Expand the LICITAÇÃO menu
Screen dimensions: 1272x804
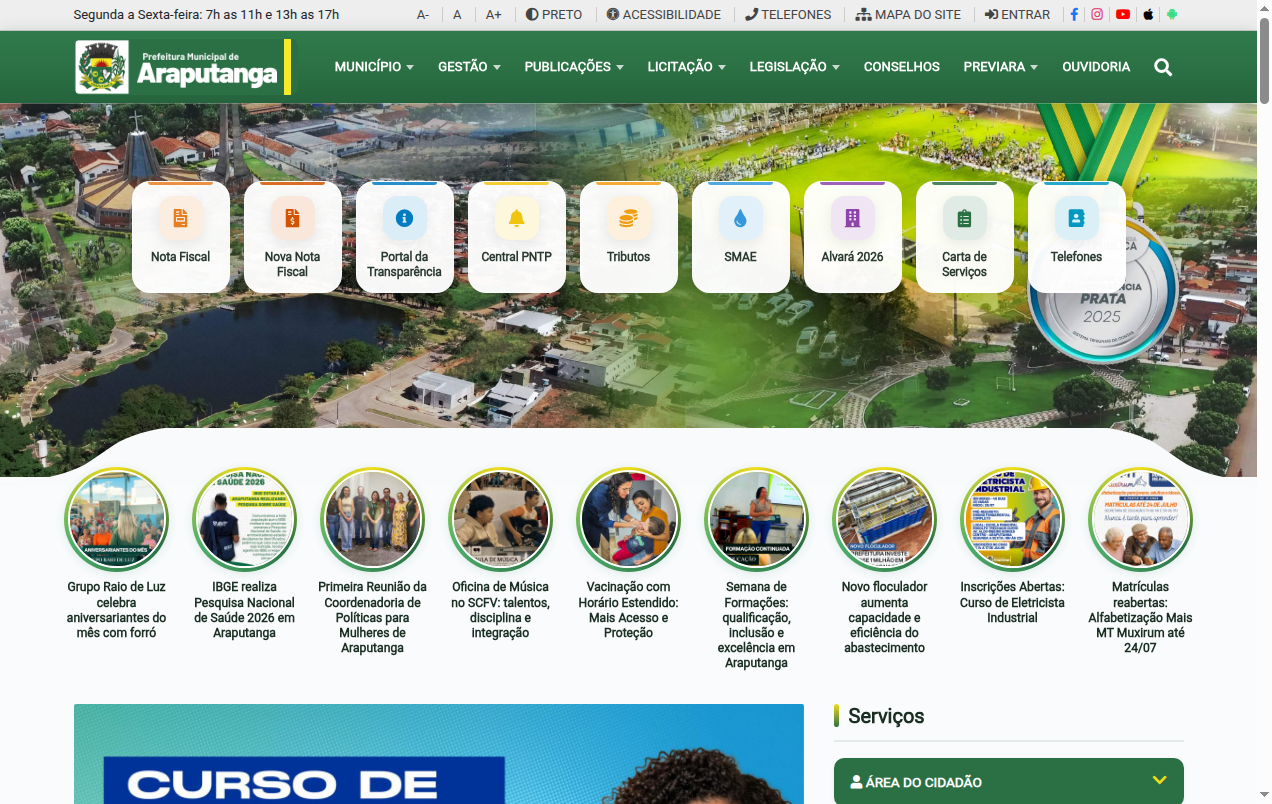click(x=687, y=67)
